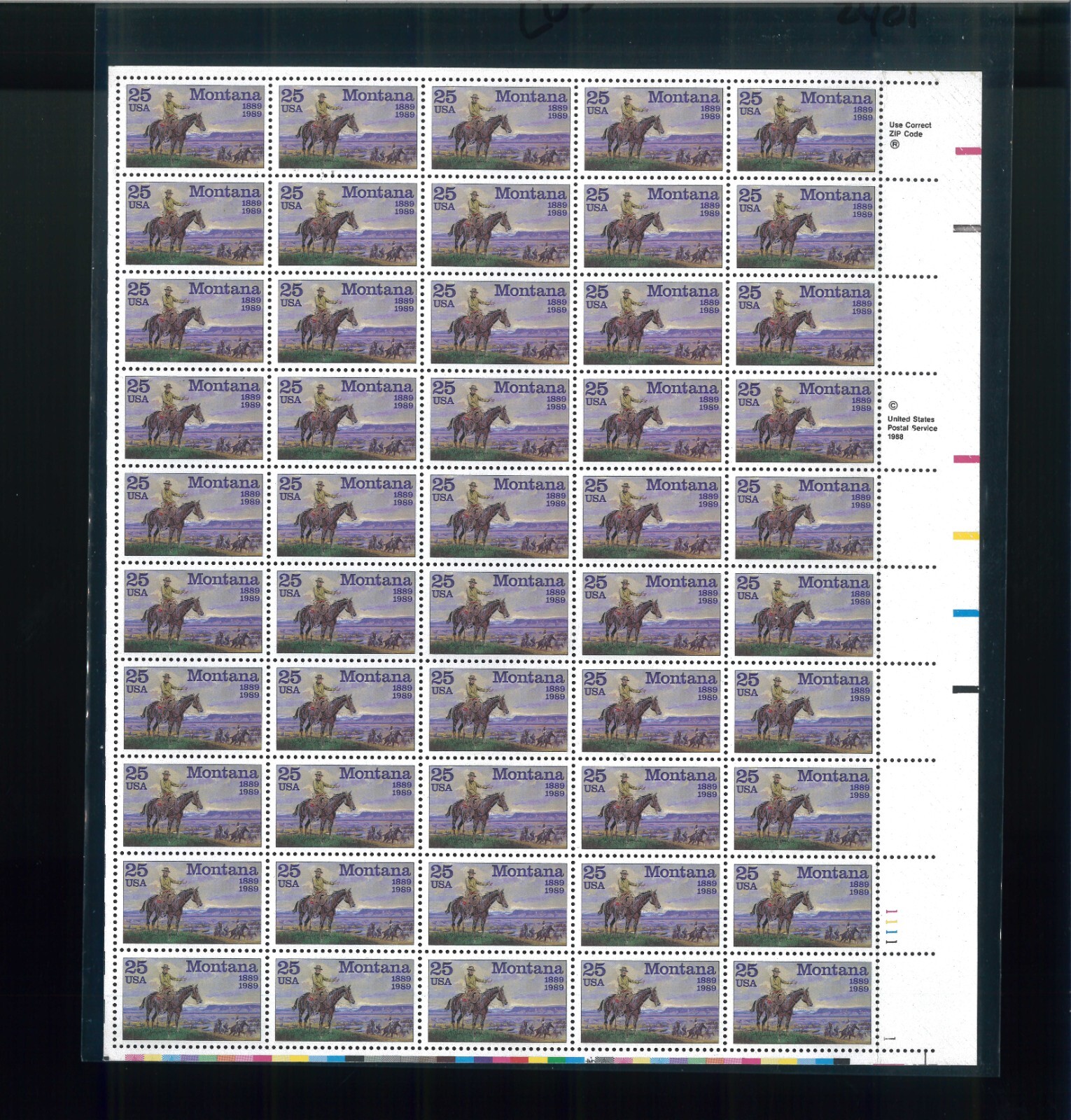Click the cyan color bar in the right margin

965,613
